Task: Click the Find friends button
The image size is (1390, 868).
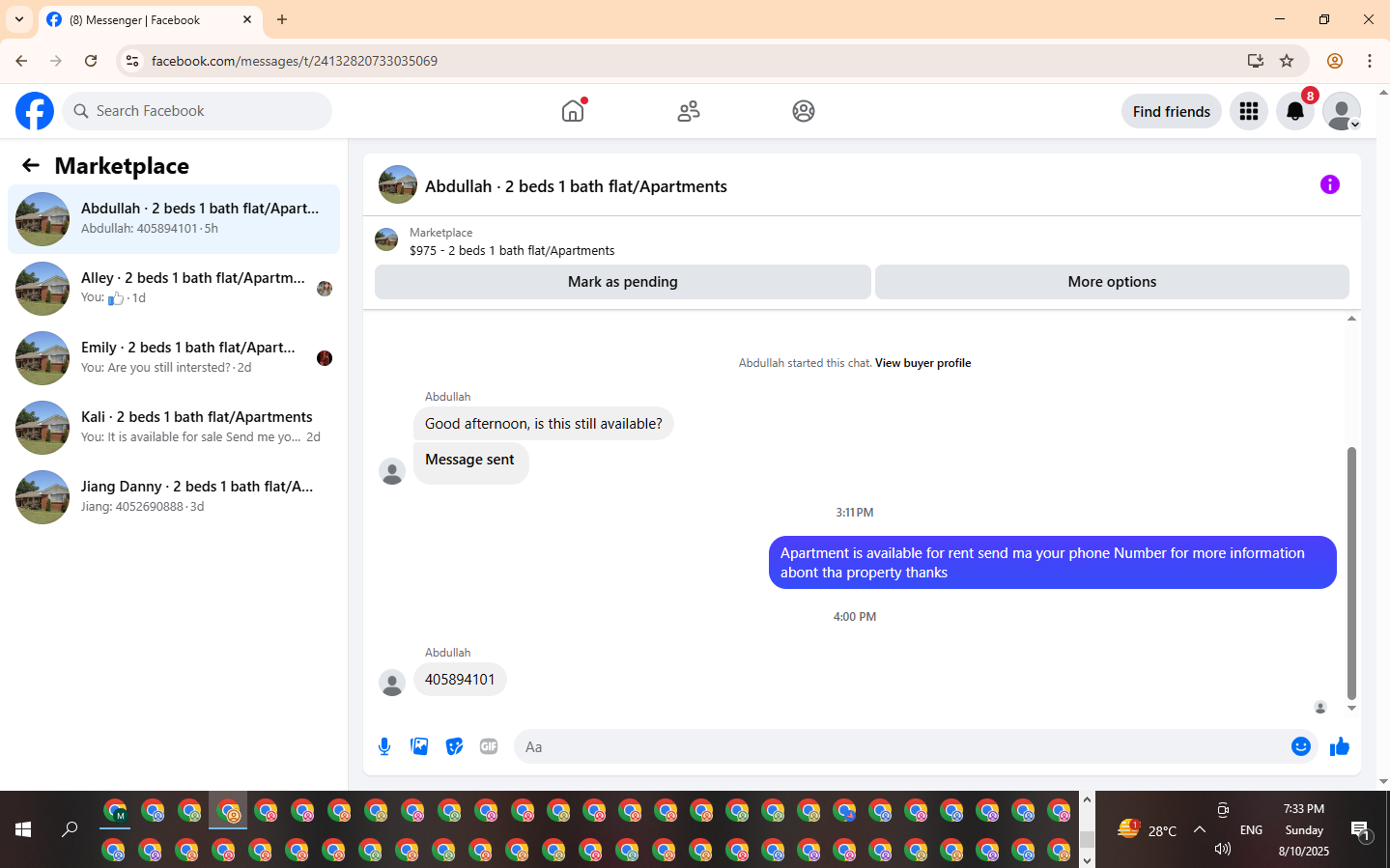Action: click(x=1172, y=111)
